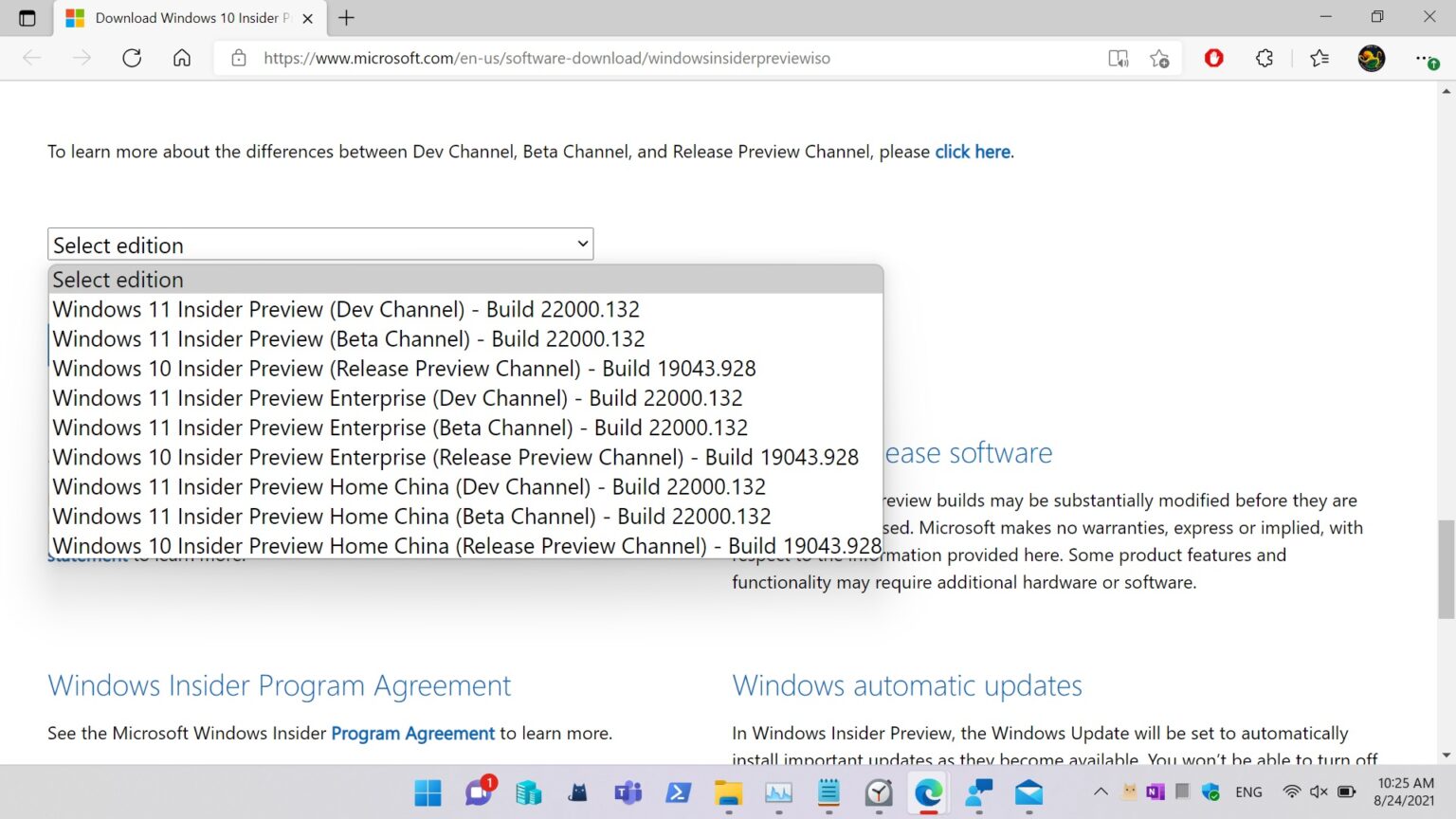
Task: Add this page to favorites
Action: click(x=1158, y=58)
